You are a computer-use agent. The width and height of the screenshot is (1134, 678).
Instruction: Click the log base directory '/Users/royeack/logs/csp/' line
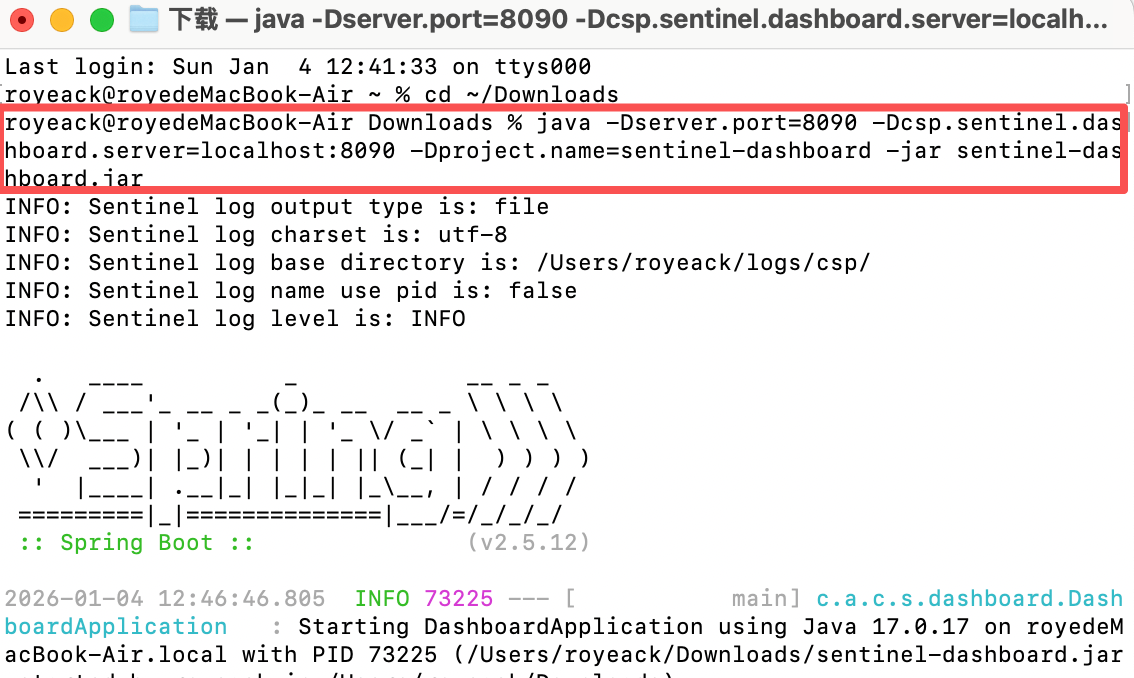[438, 263]
